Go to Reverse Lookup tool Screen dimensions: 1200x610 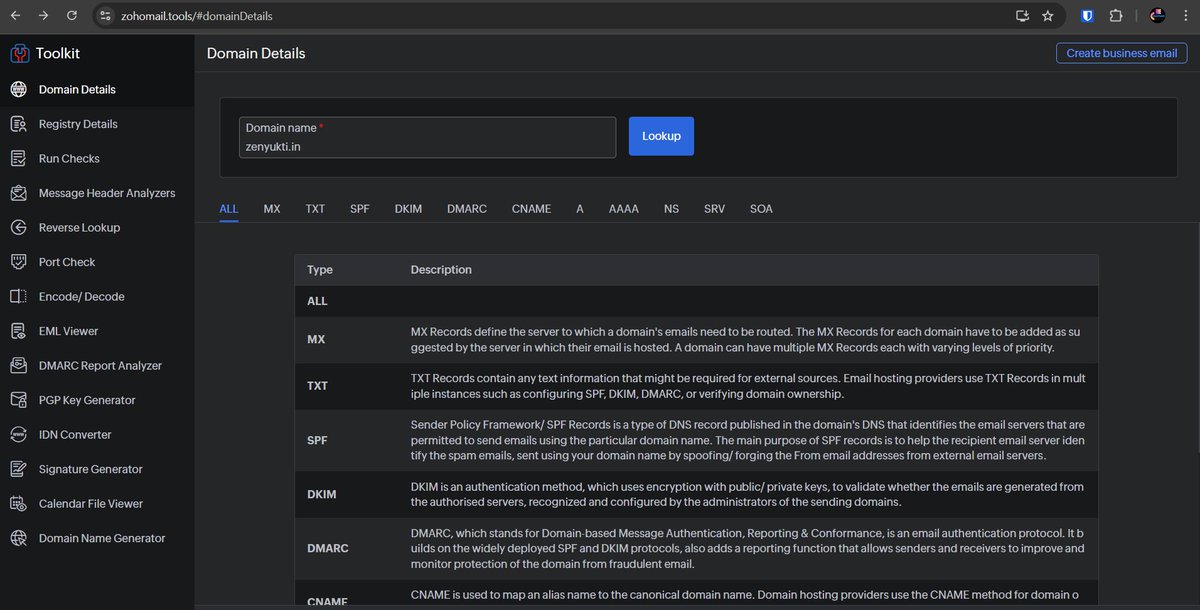click(79, 227)
